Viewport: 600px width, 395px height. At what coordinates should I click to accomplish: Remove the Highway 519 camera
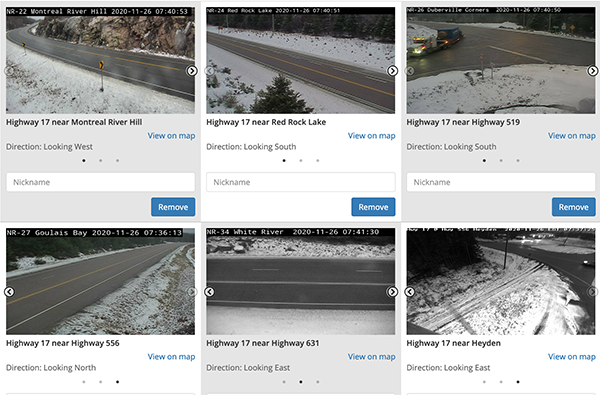[574, 207]
